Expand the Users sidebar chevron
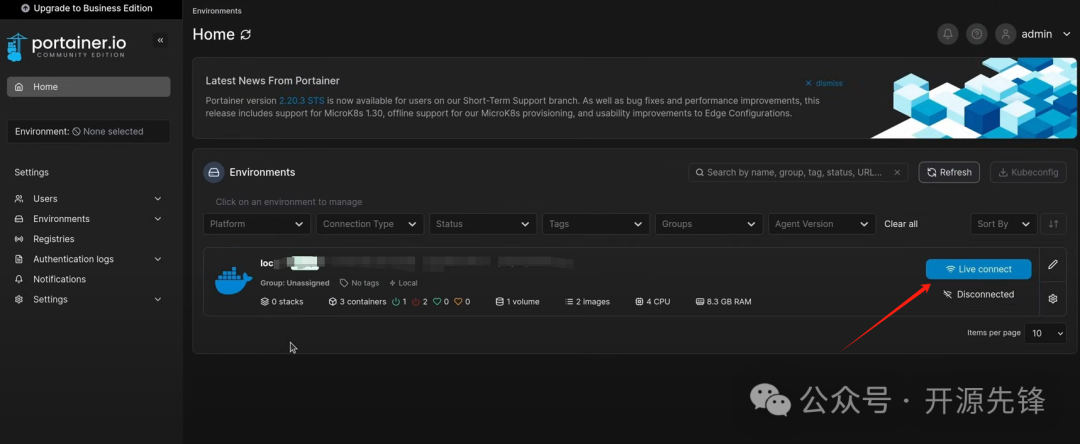The width and height of the screenshot is (1080, 444). click(158, 199)
